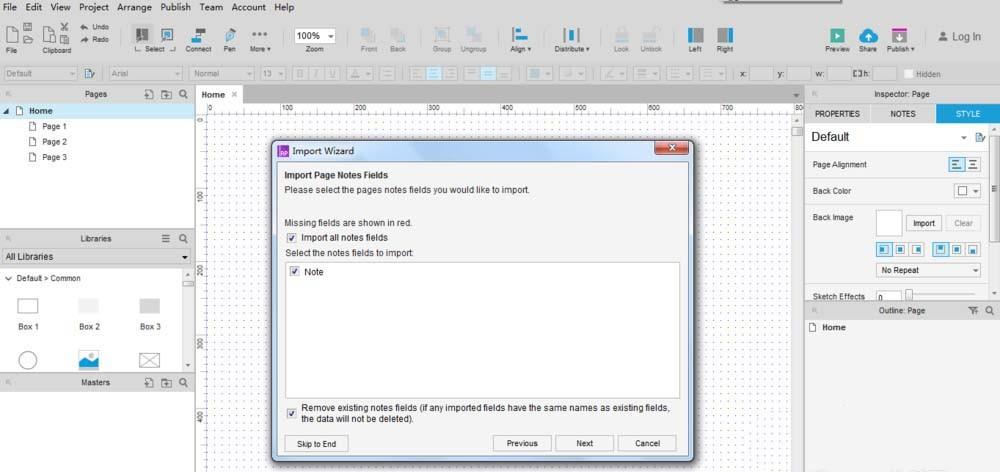Click the Share cloud icon
Image resolution: width=1000 pixels, height=472 pixels.
click(x=867, y=37)
